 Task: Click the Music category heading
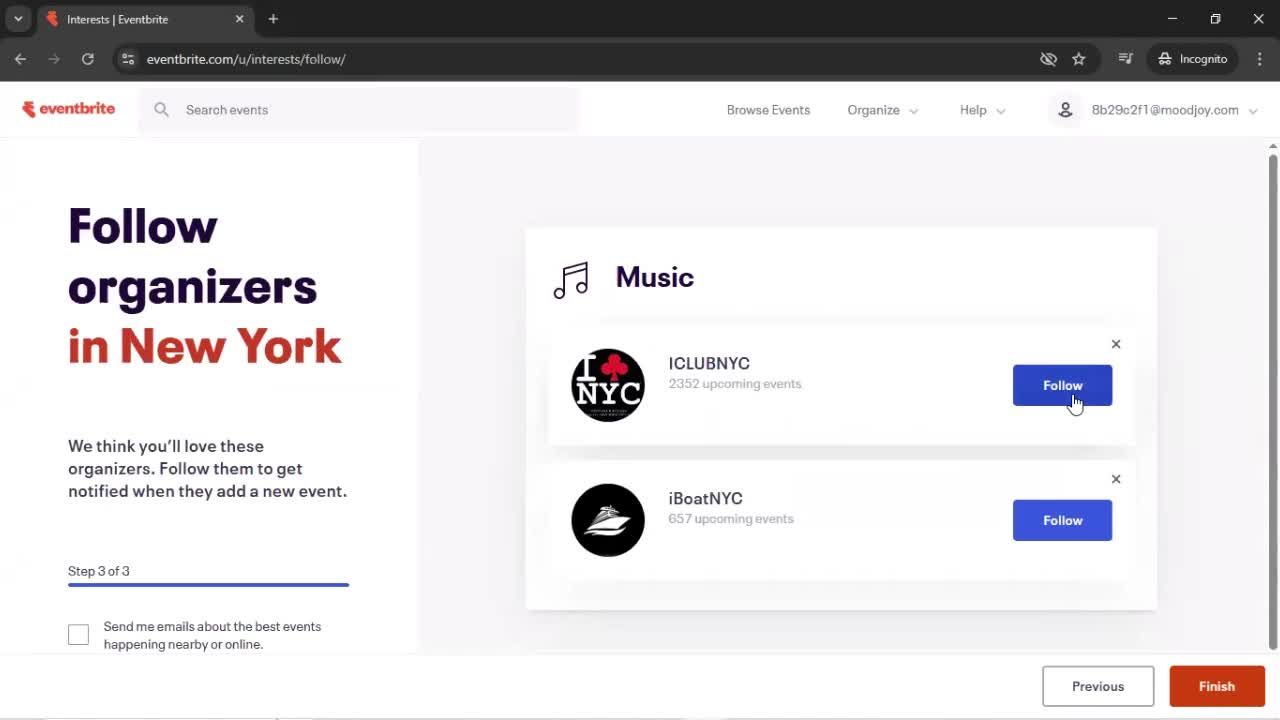[655, 277]
